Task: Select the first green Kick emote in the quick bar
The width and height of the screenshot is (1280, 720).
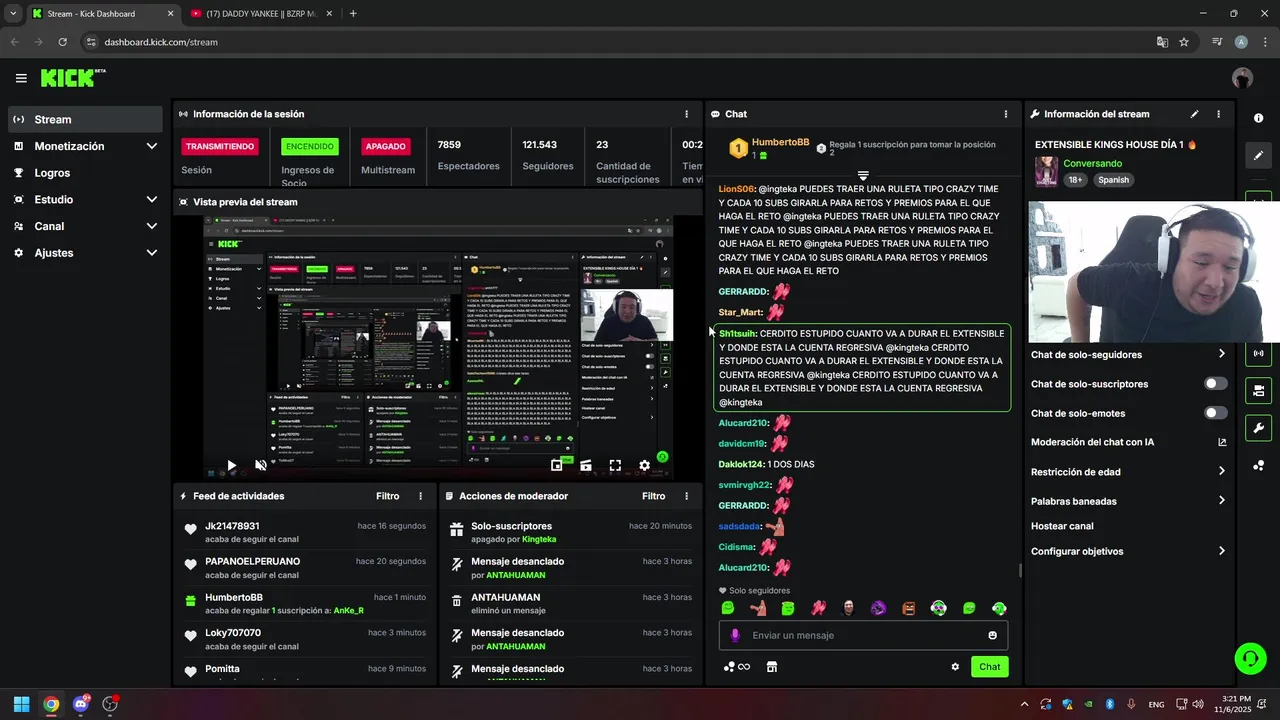Action: click(x=728, y=608)
